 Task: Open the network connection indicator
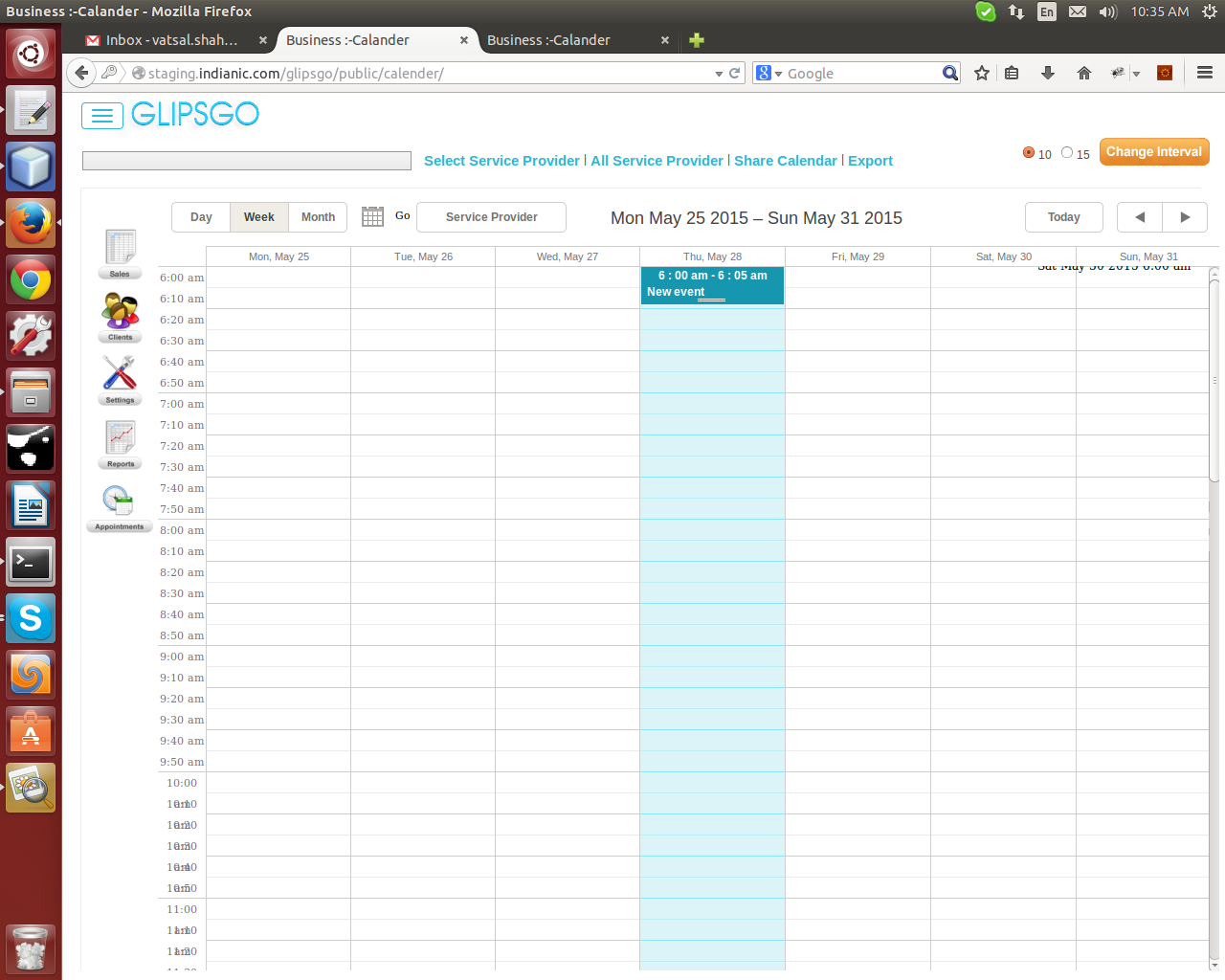(1016, 11)
